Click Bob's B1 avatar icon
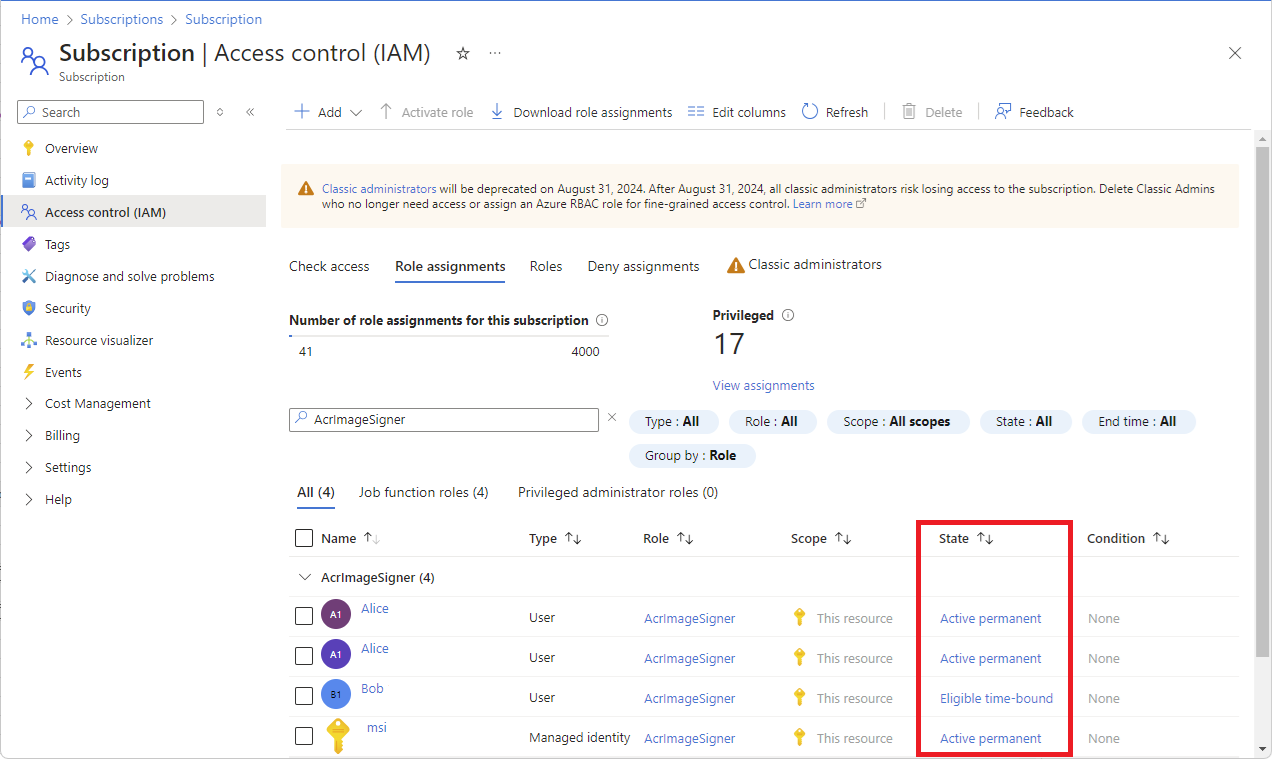1272x759 pixels. coord(336,694)
